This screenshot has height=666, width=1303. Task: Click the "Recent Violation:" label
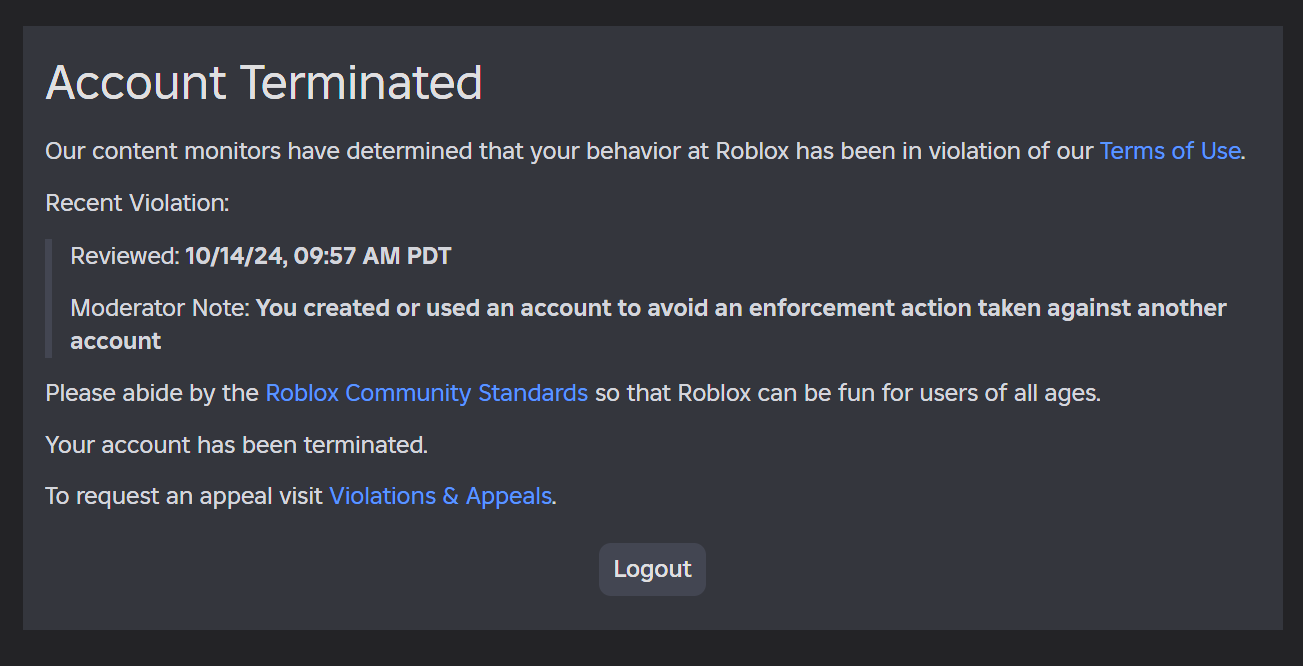137,203
